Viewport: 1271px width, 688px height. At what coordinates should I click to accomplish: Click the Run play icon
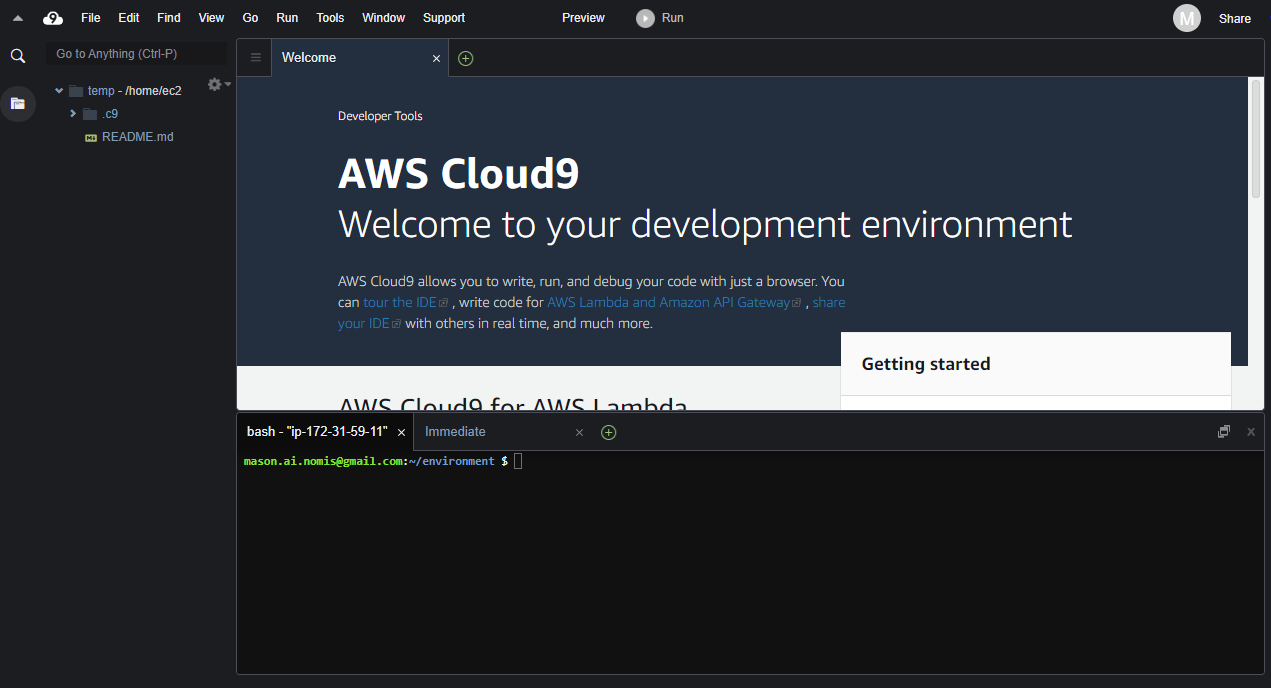[x=645, y=18]
